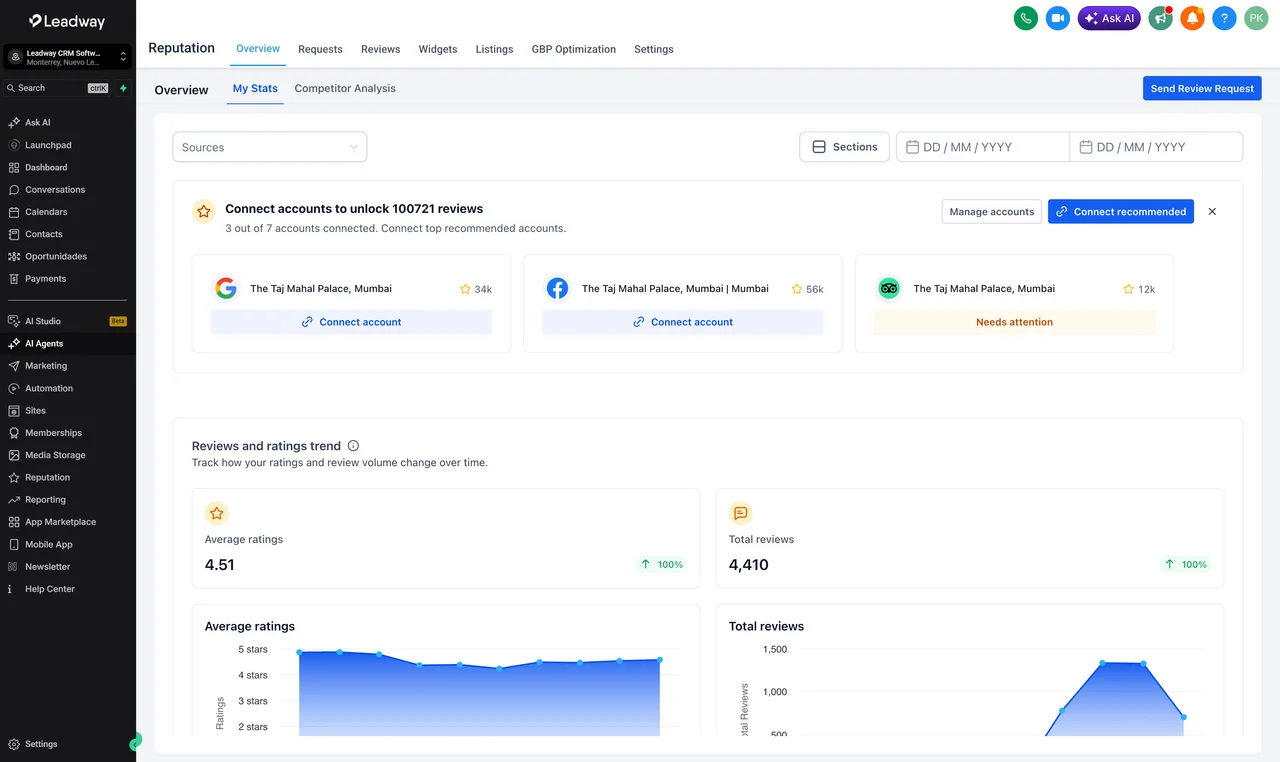Switch to Competitor Analysis tab

point(345,88)
